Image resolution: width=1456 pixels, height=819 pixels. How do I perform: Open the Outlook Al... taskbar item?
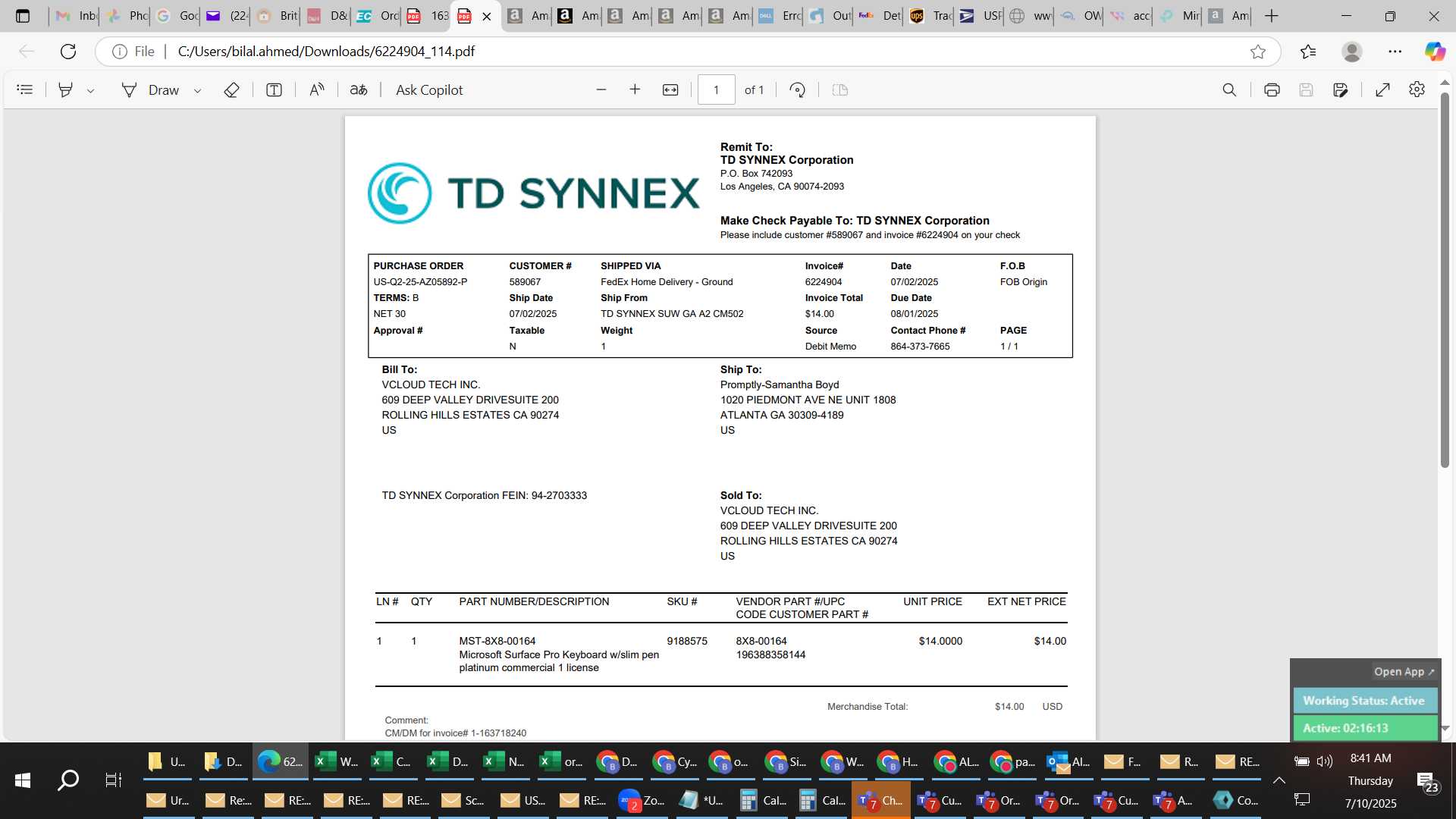[1069, 761]
